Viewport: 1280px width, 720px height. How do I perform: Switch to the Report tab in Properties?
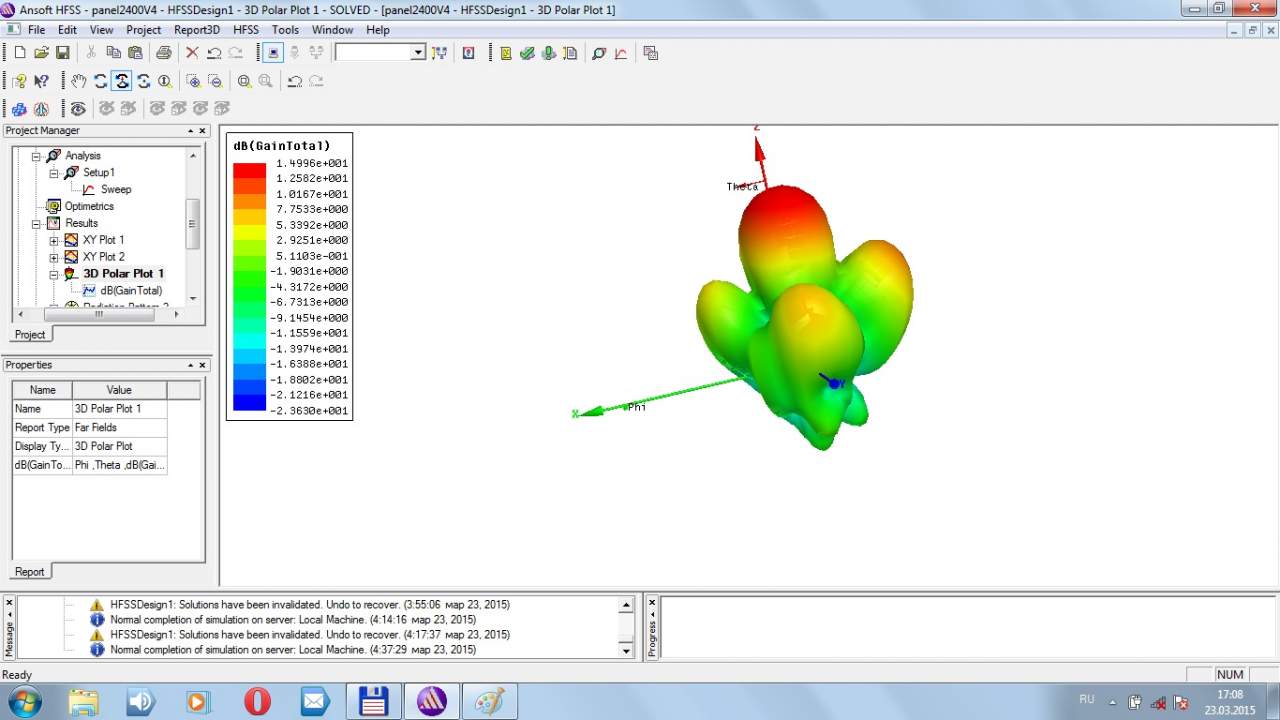(x=29, y=572)
